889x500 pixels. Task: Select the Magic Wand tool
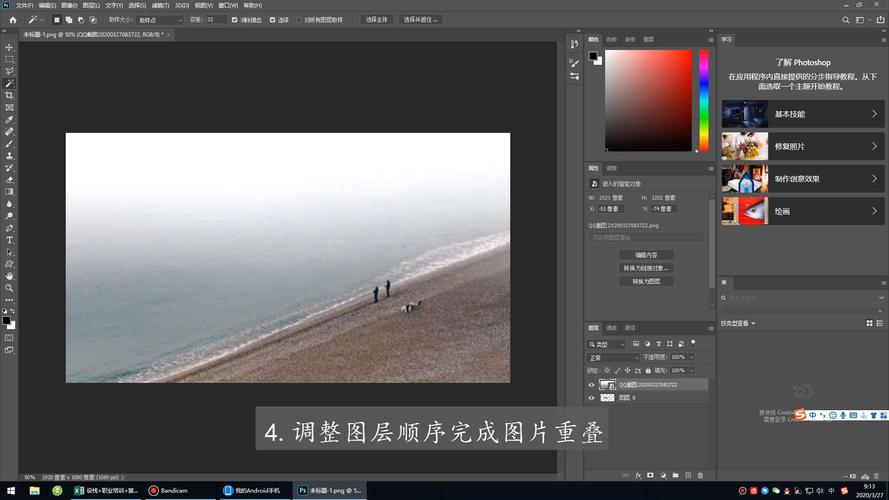[x=9, y=83]
